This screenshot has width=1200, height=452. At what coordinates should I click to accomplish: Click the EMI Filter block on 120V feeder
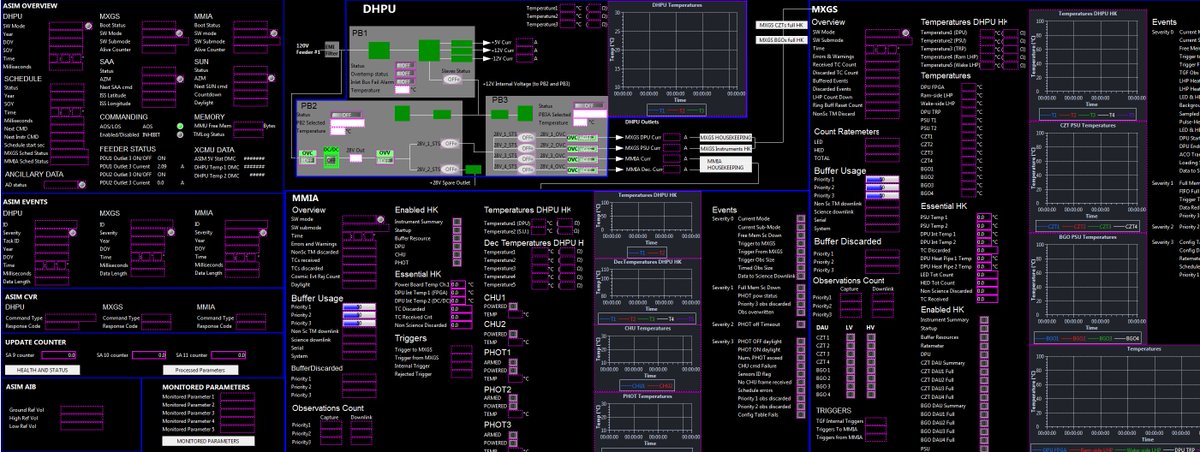tap(331, 47)
